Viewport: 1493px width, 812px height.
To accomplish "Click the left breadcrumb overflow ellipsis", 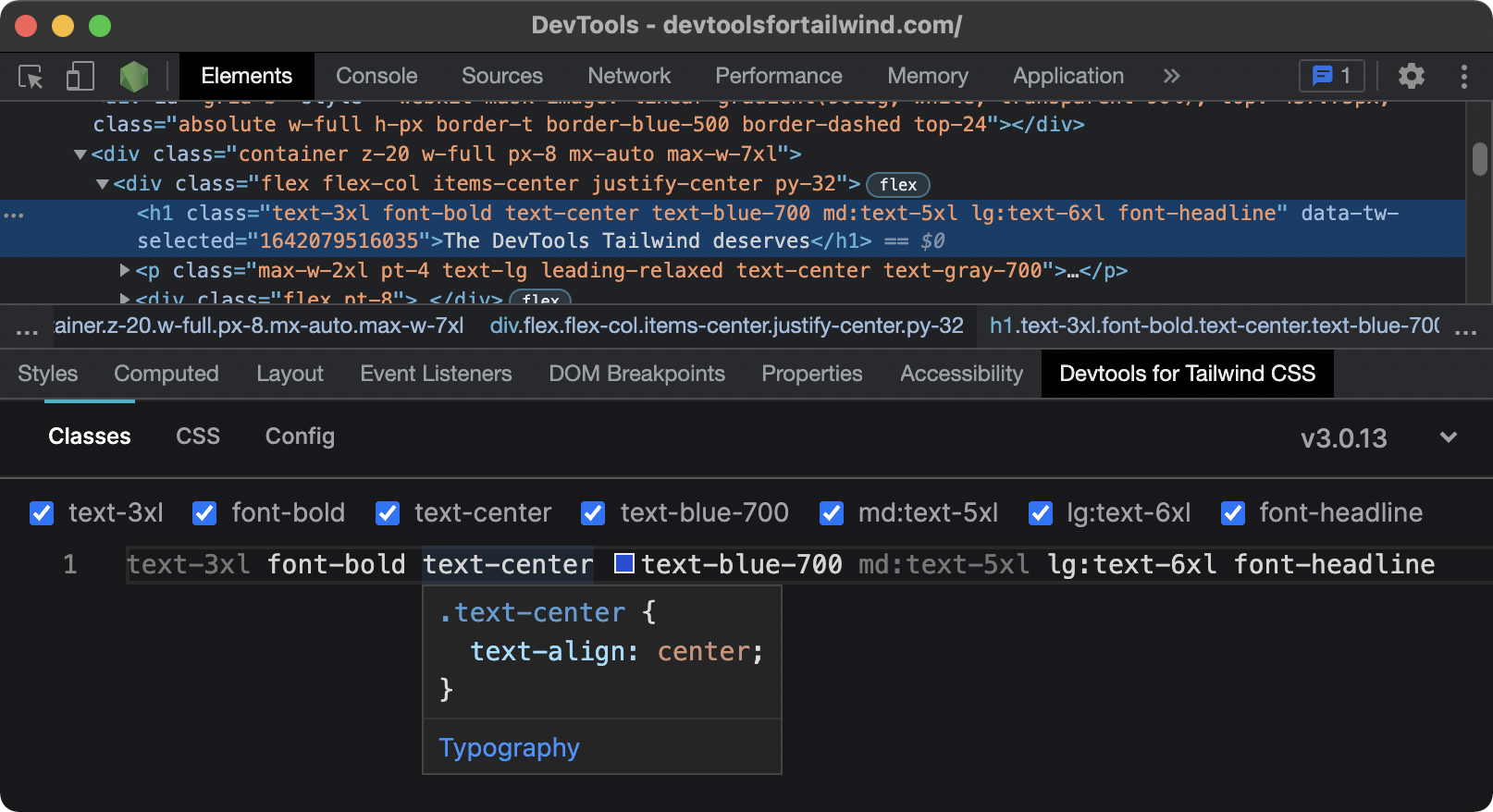I will click(27, 330).
